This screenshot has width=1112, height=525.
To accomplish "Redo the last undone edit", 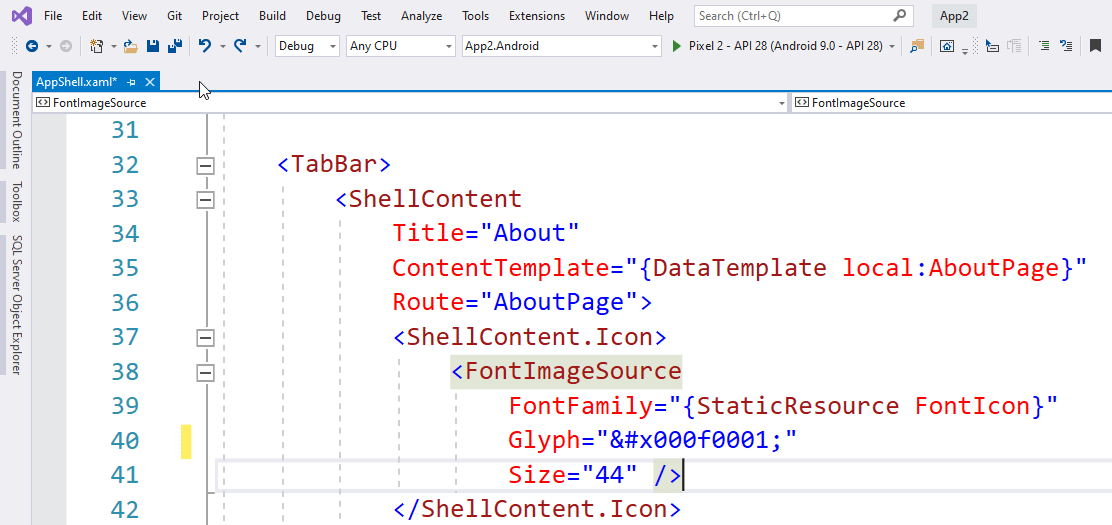I will click(240, 46).
